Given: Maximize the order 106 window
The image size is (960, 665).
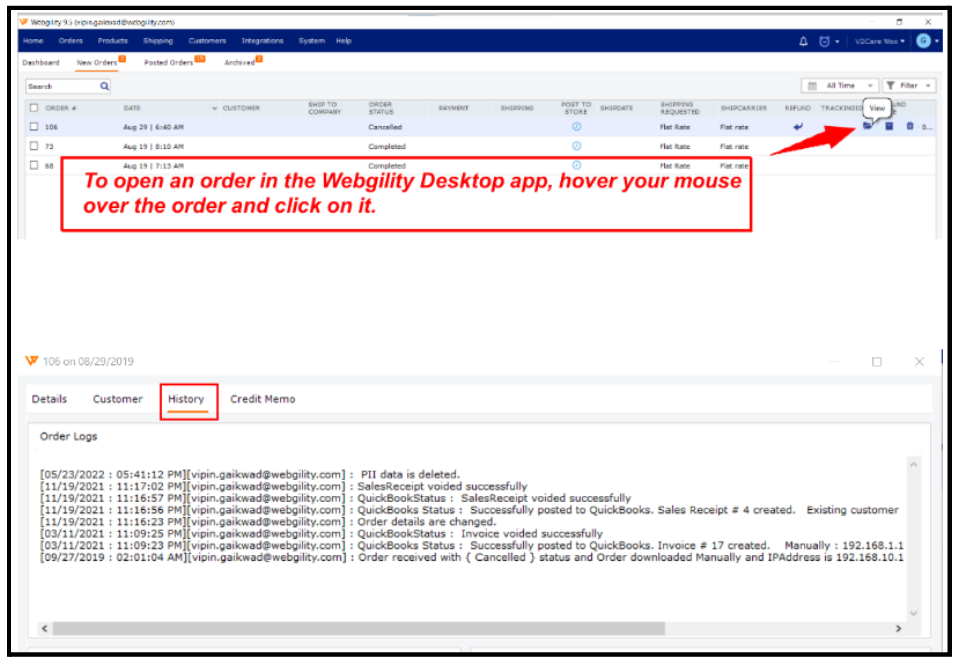Looking at the screenshot, I should click(877, 362).
